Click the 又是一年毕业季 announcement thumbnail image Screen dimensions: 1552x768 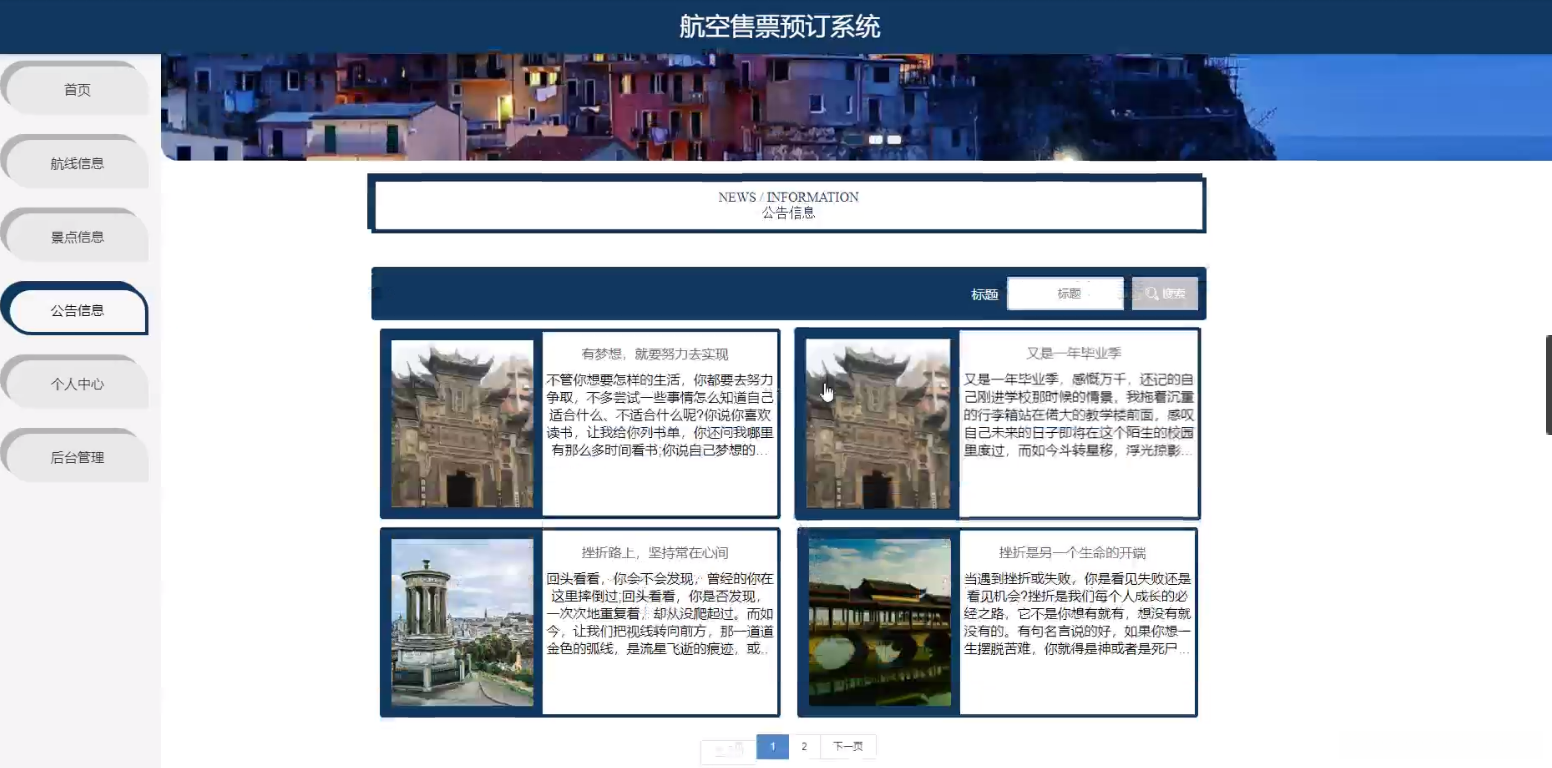(x=878, y=424)
